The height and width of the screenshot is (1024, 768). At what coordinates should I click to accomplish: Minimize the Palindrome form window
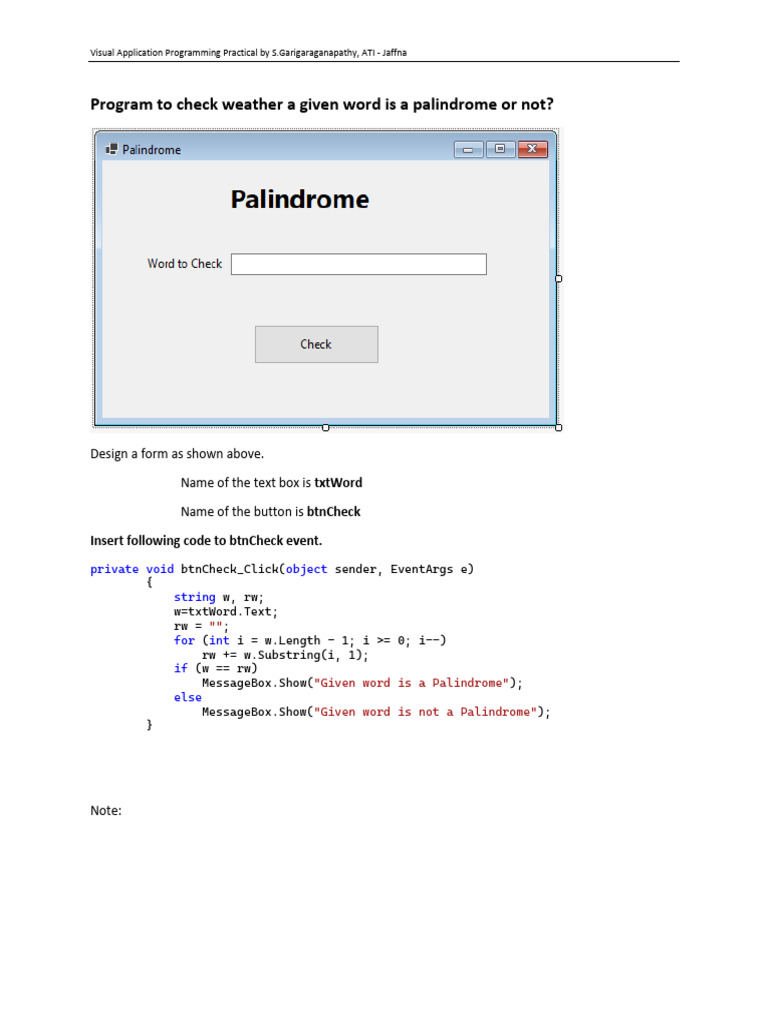click(x=468, y=150)
